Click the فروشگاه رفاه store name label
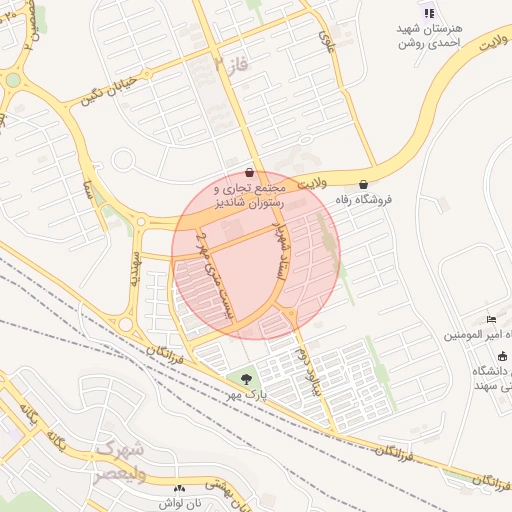 point(363,200)
